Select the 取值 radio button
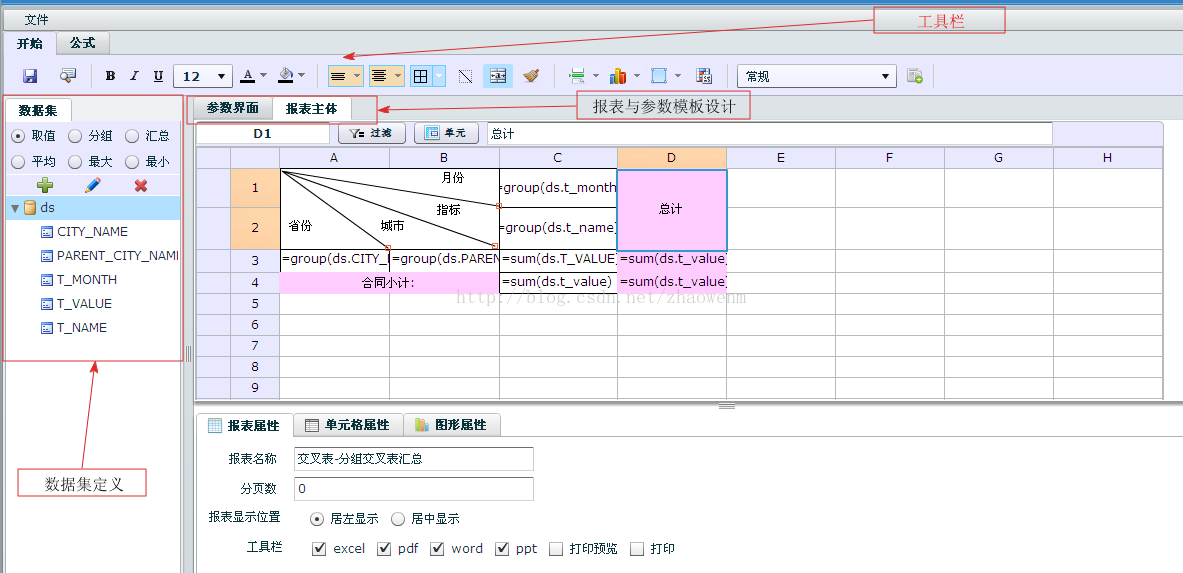Viewport: 1183px width, 573px height. point(18,137)
